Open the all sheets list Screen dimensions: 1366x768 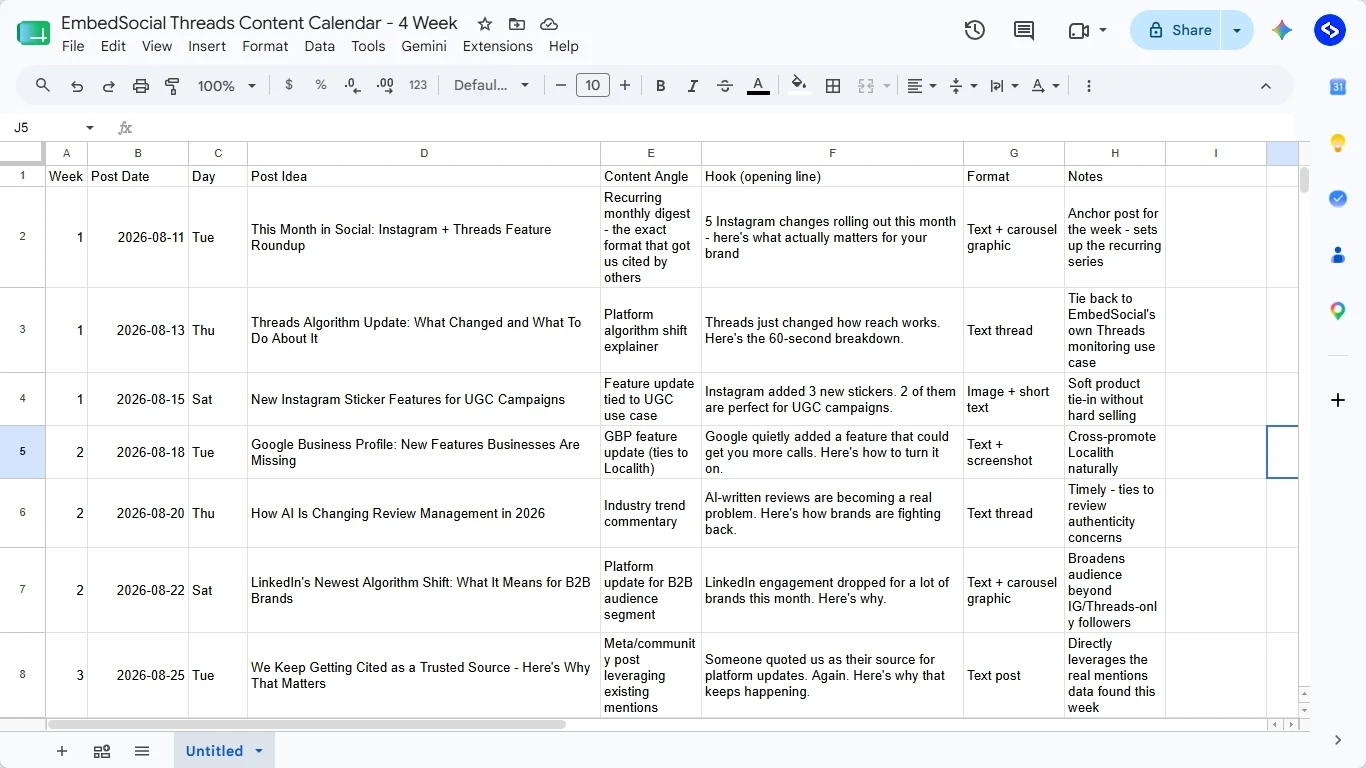pyautogui.click(x=141, y=751)
